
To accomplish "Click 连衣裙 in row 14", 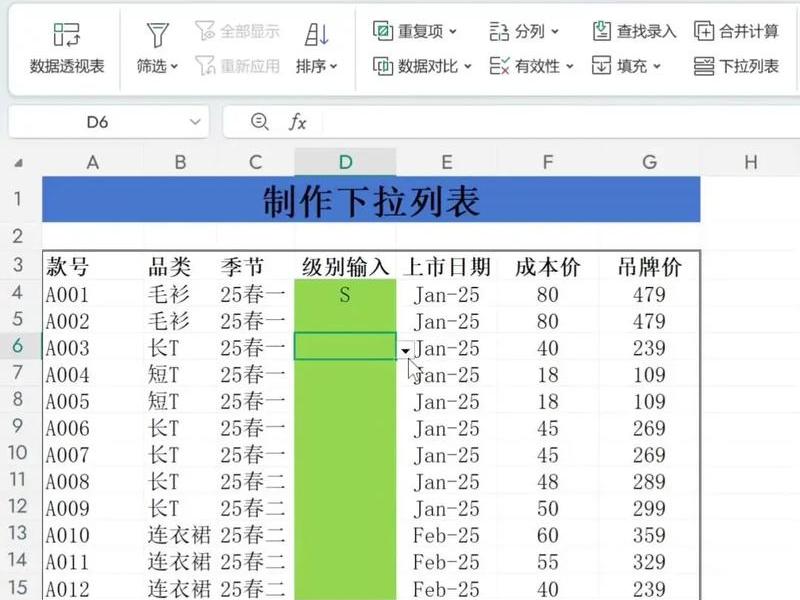I will point(180,562).
